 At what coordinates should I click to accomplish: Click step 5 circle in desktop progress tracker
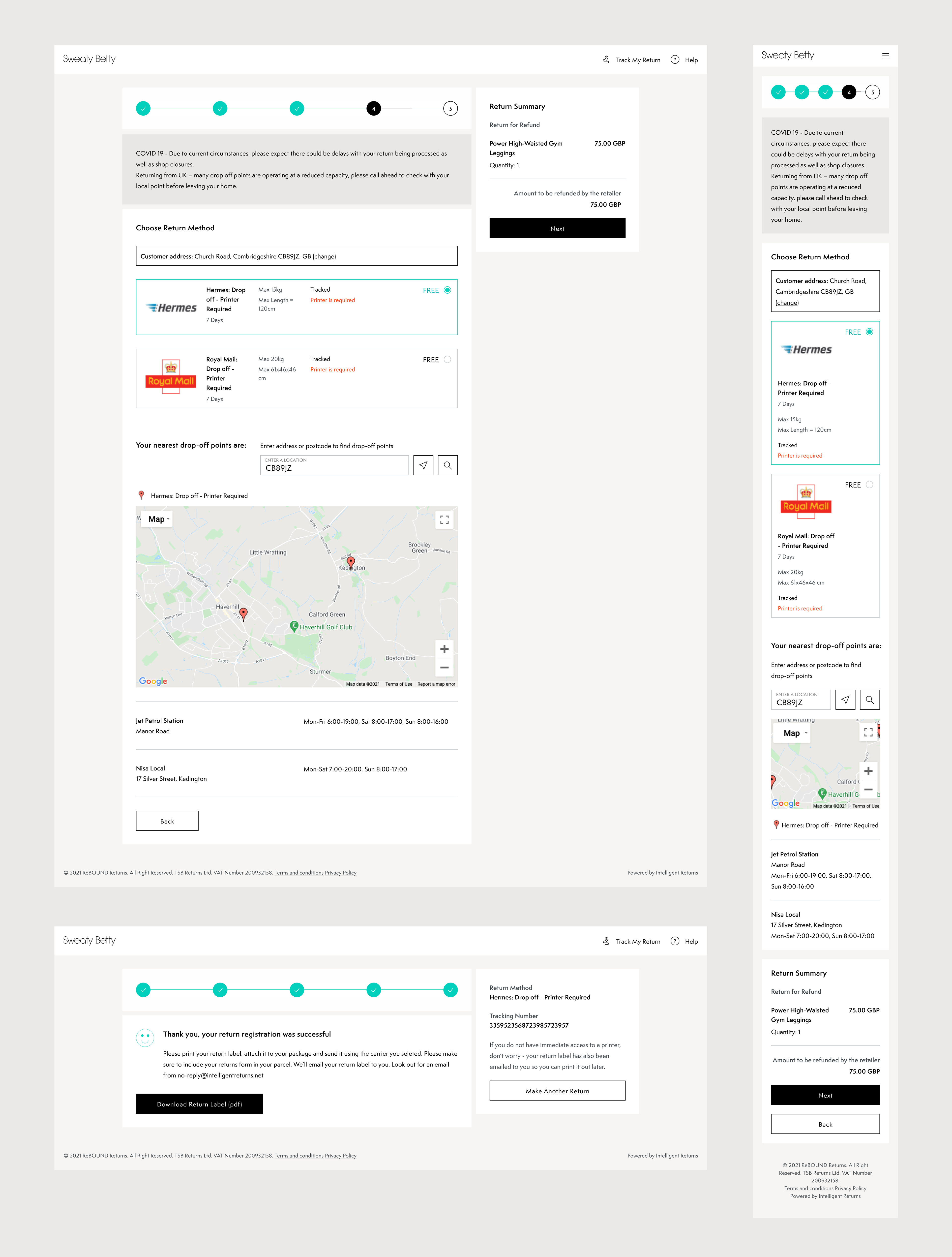click(450, 108)
